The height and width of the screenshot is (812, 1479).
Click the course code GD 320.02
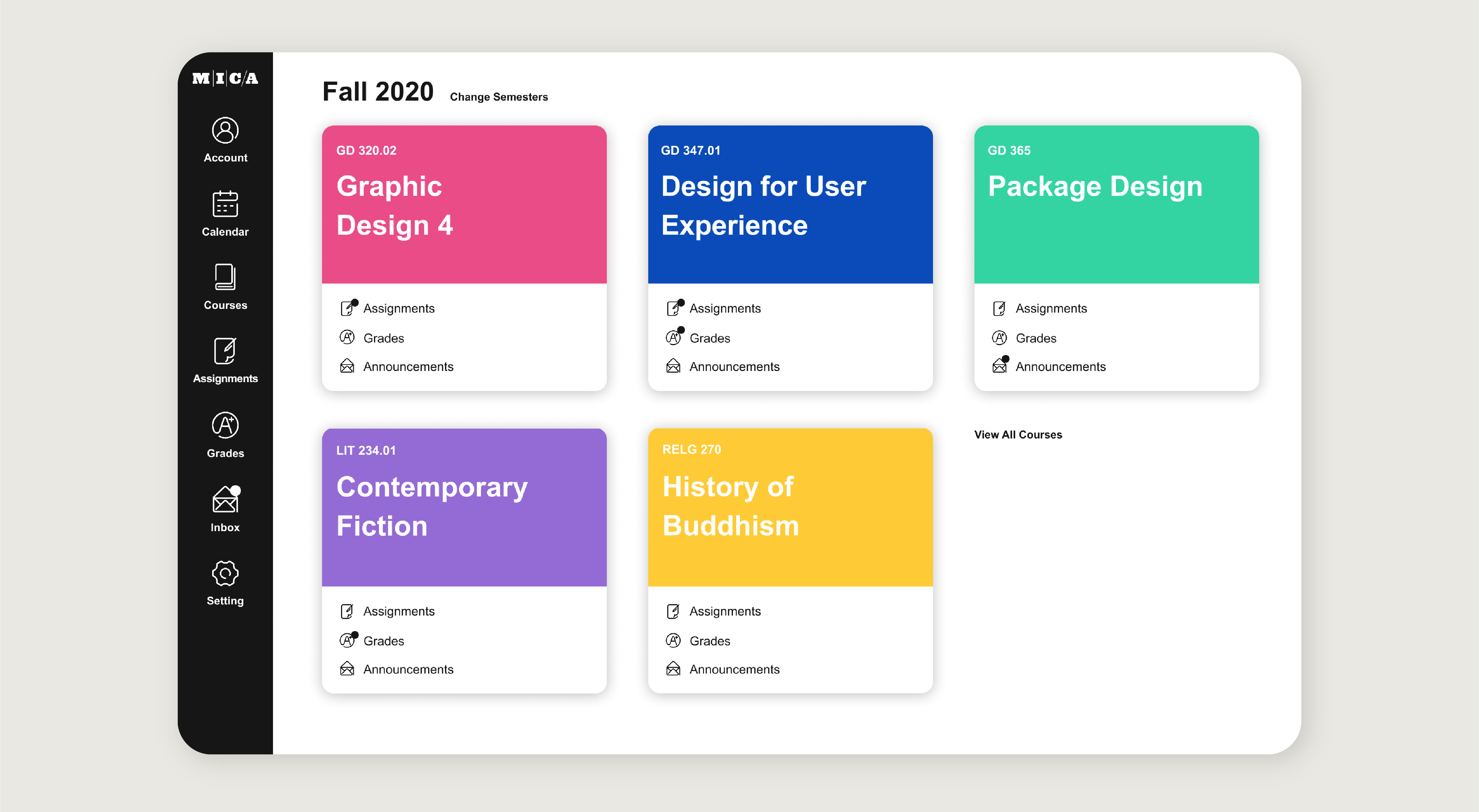pos(366,150)
